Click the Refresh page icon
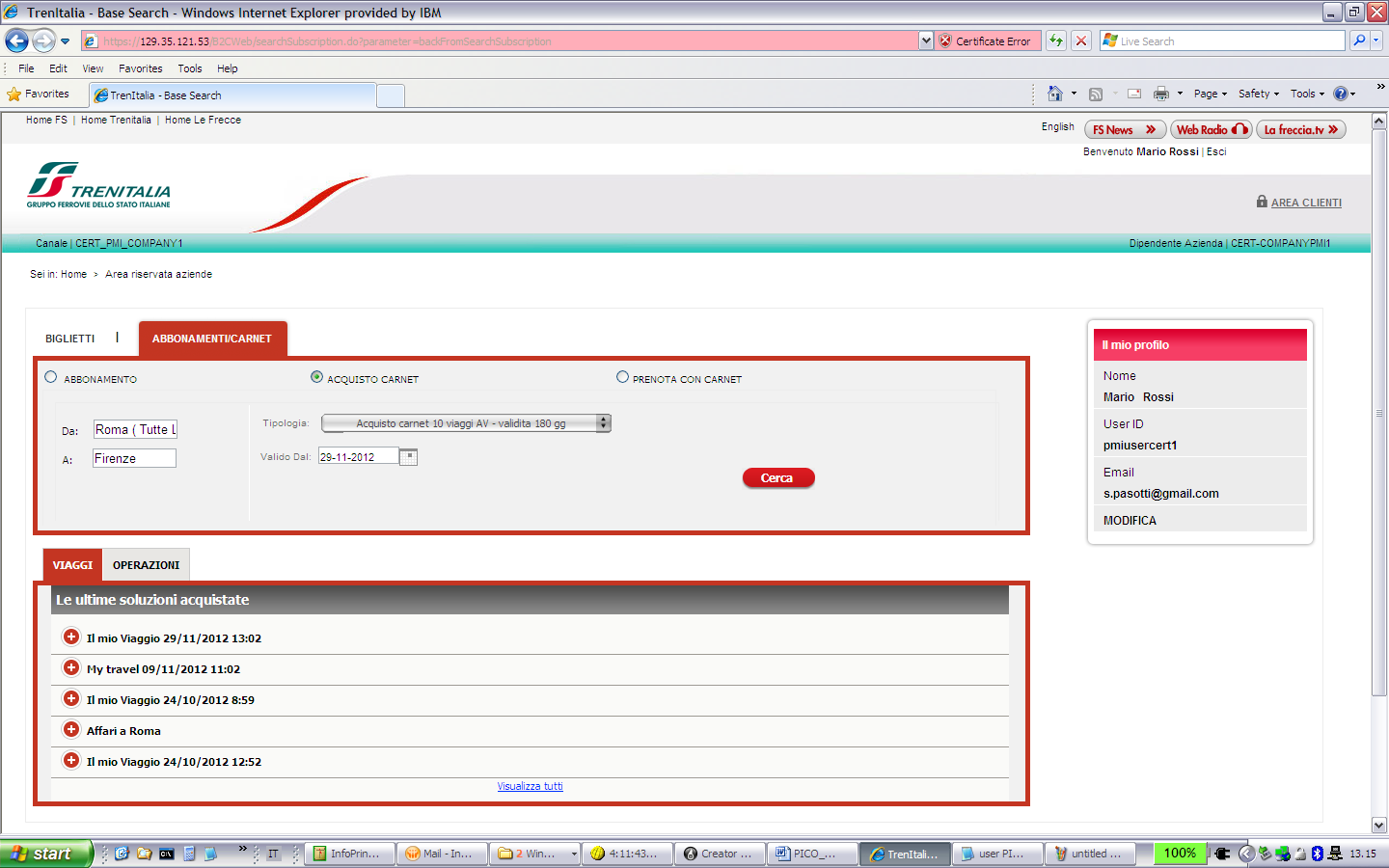 tap(1056, 41)
